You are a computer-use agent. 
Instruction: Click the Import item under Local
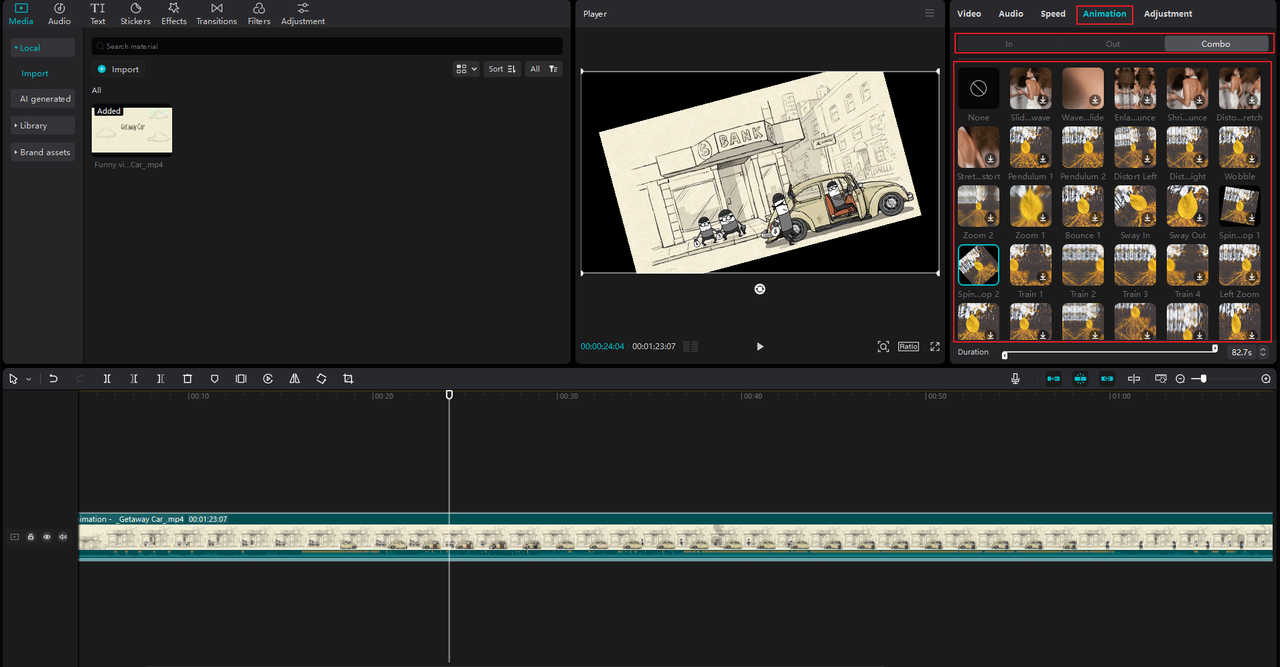click(35, 73)
